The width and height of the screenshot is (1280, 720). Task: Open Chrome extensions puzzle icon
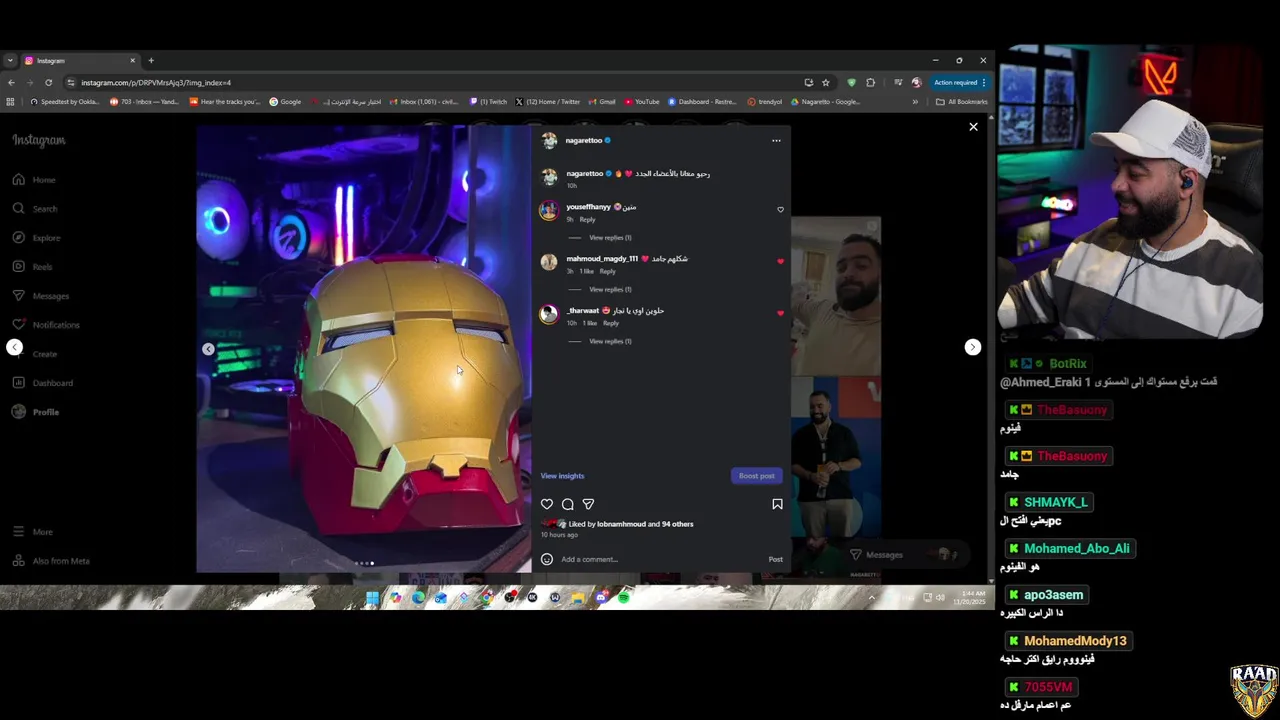coord(870,83)
